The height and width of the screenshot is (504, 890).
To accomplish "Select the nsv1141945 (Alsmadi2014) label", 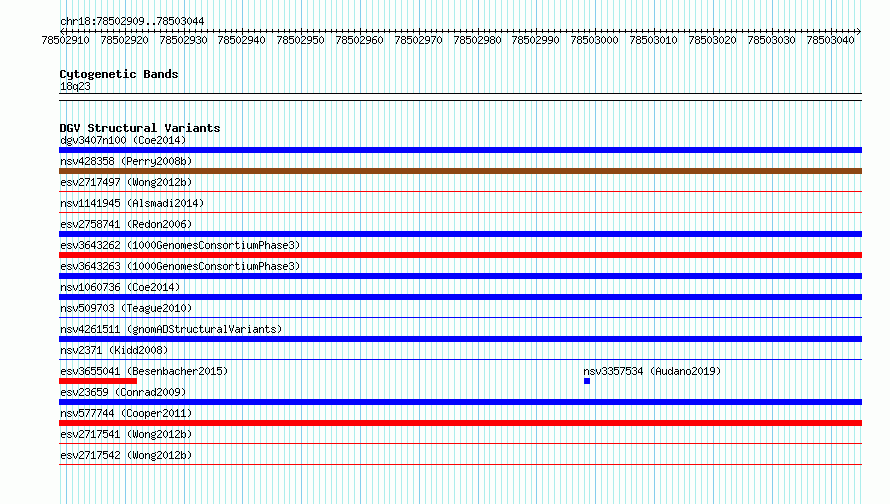I will [x=132, y=203].
